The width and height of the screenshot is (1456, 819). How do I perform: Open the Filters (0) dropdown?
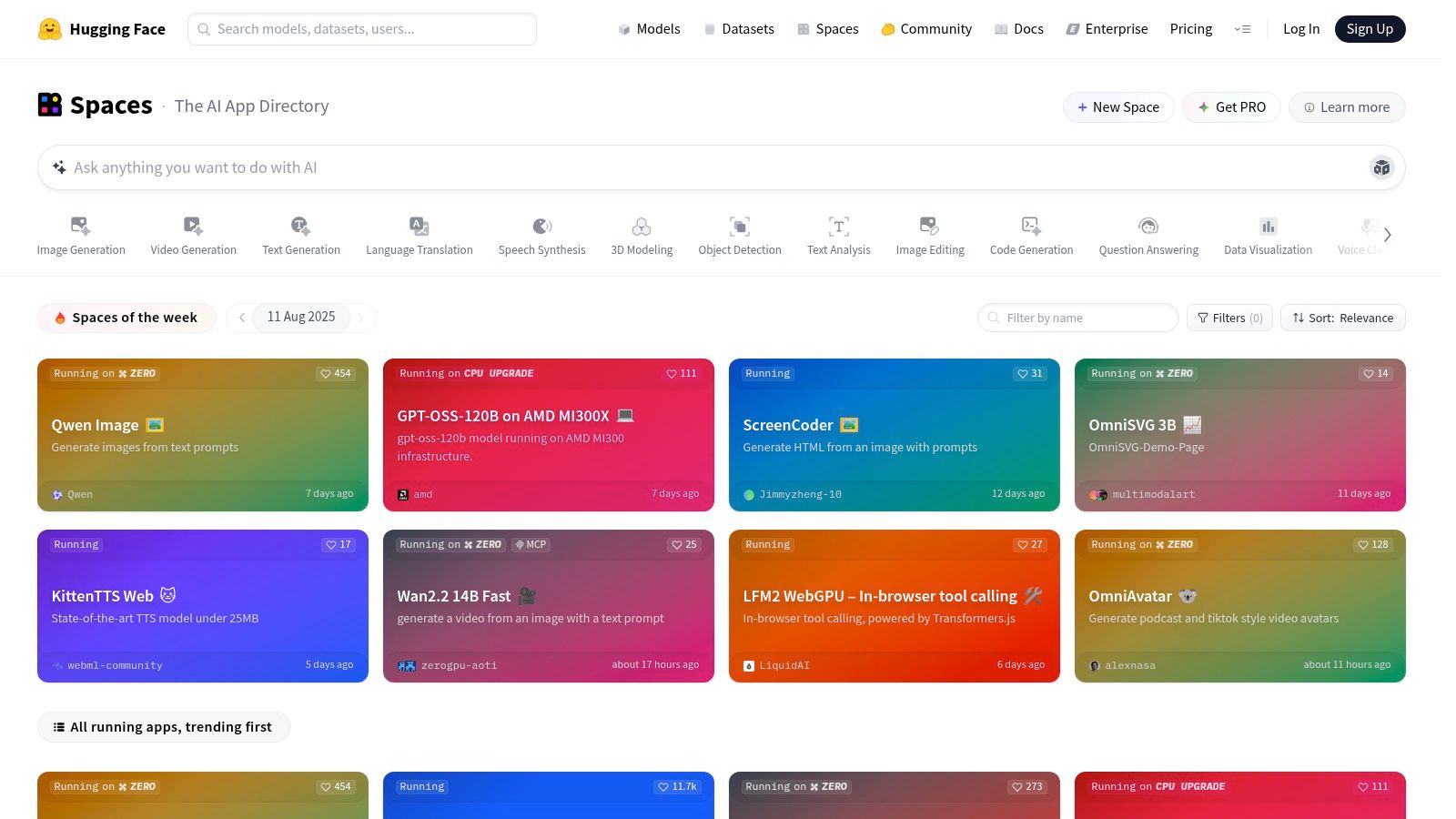pos(1229,318)
